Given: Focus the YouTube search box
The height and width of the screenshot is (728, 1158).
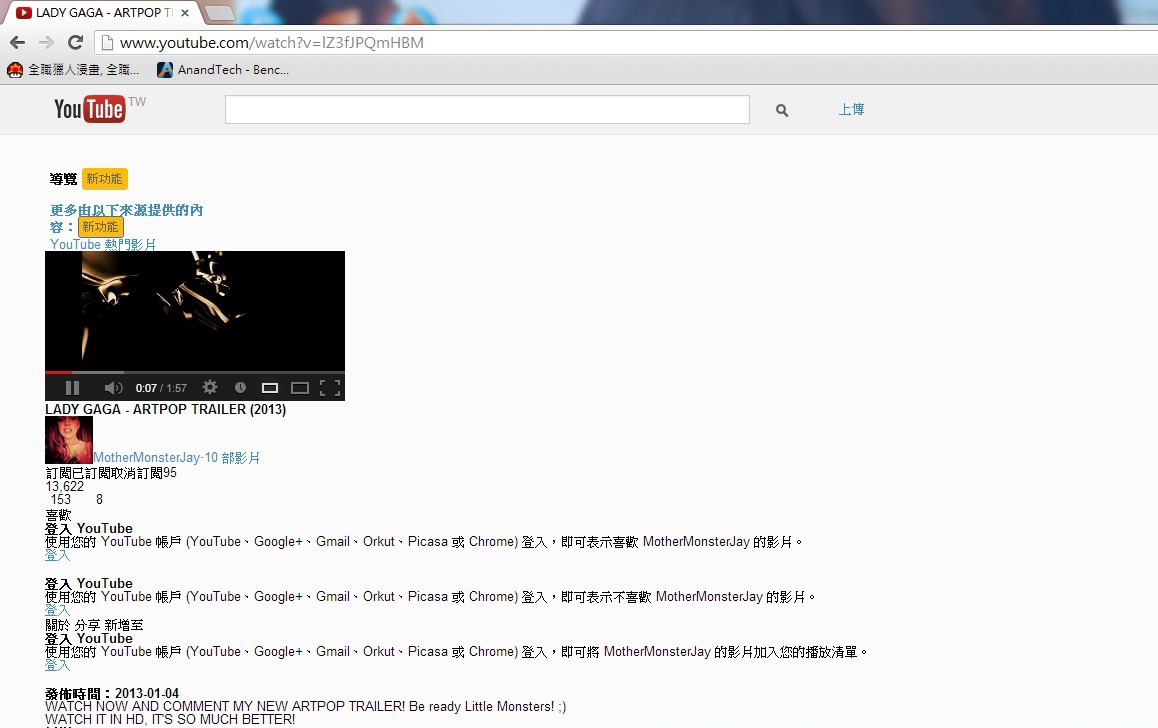Looking at the screenshot, I should 487,109.
